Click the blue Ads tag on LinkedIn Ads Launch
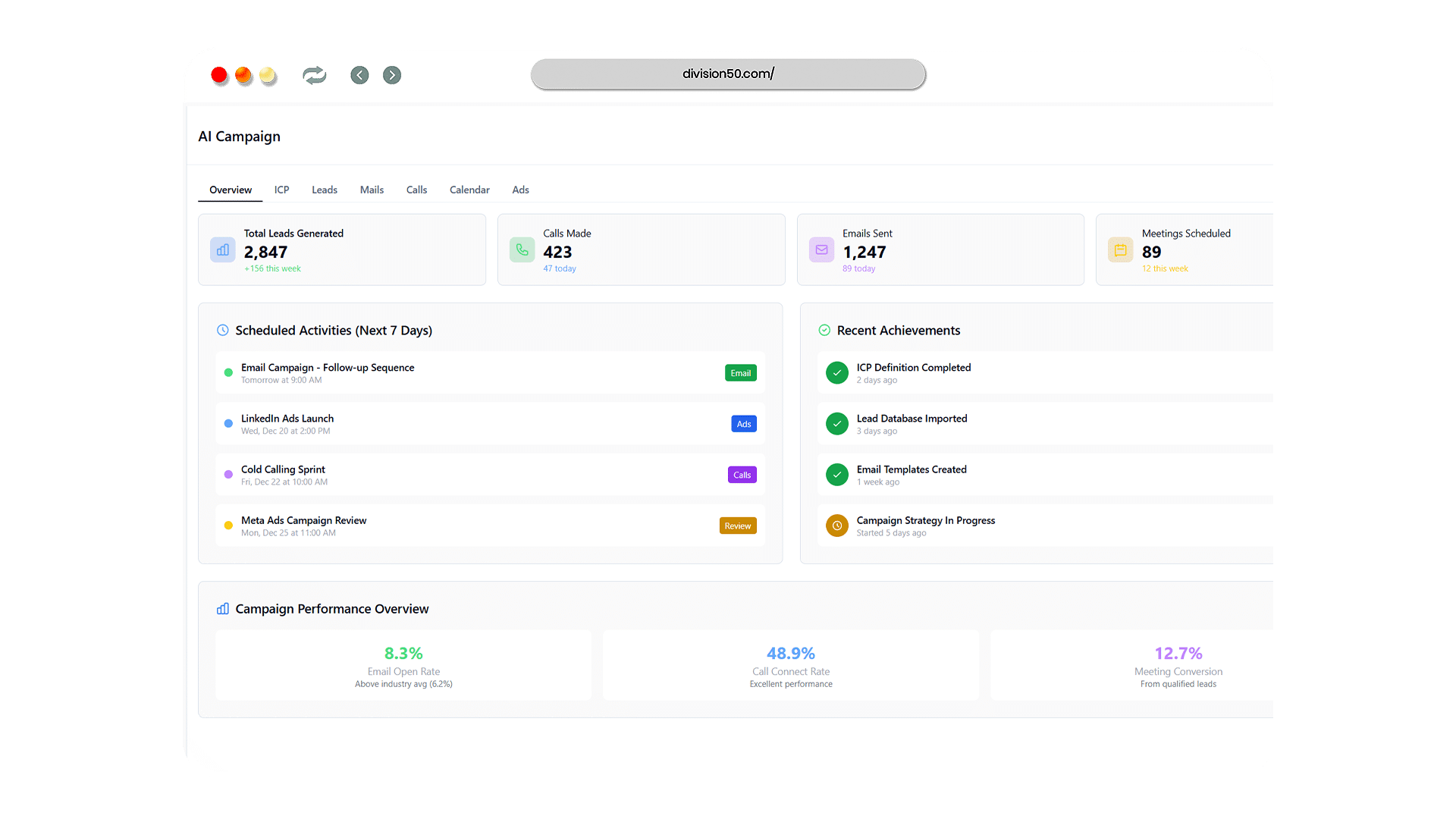1456x819 pixels. (744, 424)
